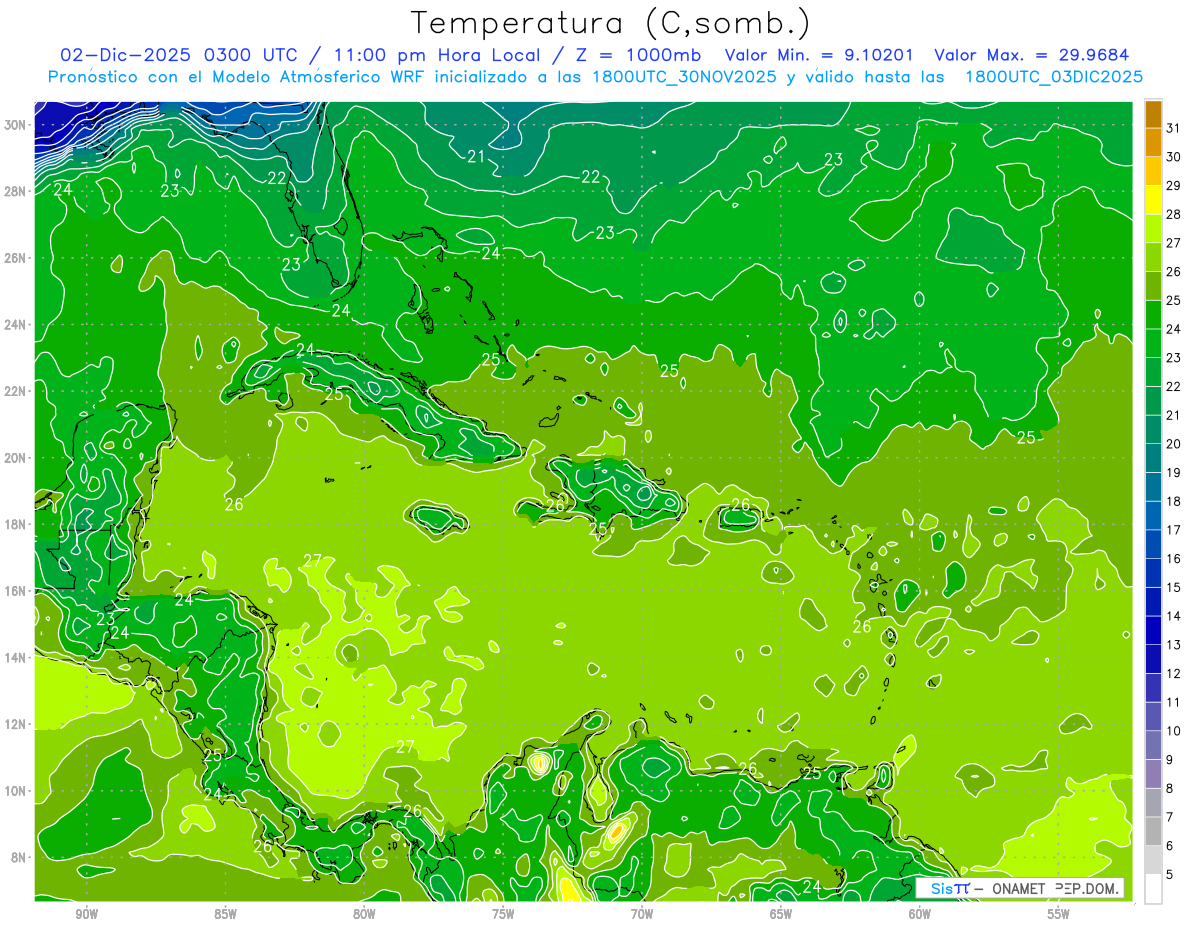Viewport: 1200px width, 927px height.
Task: Click the "1800UTC_30NOV2025" initialization time
Action: (683, 77)
